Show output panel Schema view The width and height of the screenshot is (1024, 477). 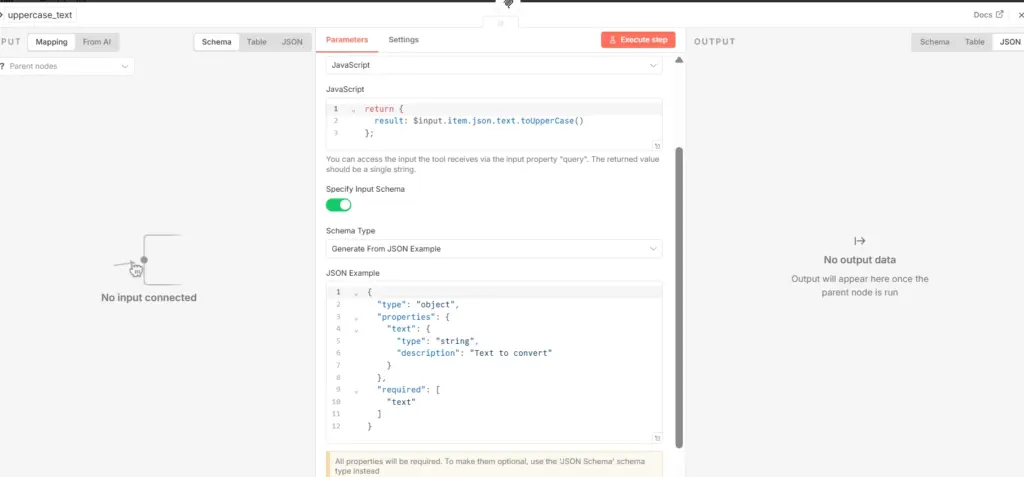coord(935,42)
